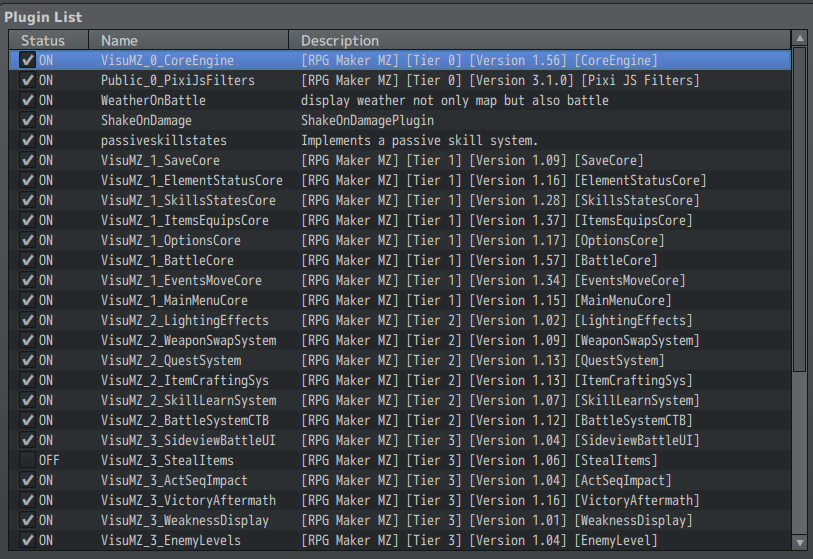Viewport: 813px width, 559px height.
Task: Disable the WeatherOnBattle plugin checkbox
Action: point(27,100)
